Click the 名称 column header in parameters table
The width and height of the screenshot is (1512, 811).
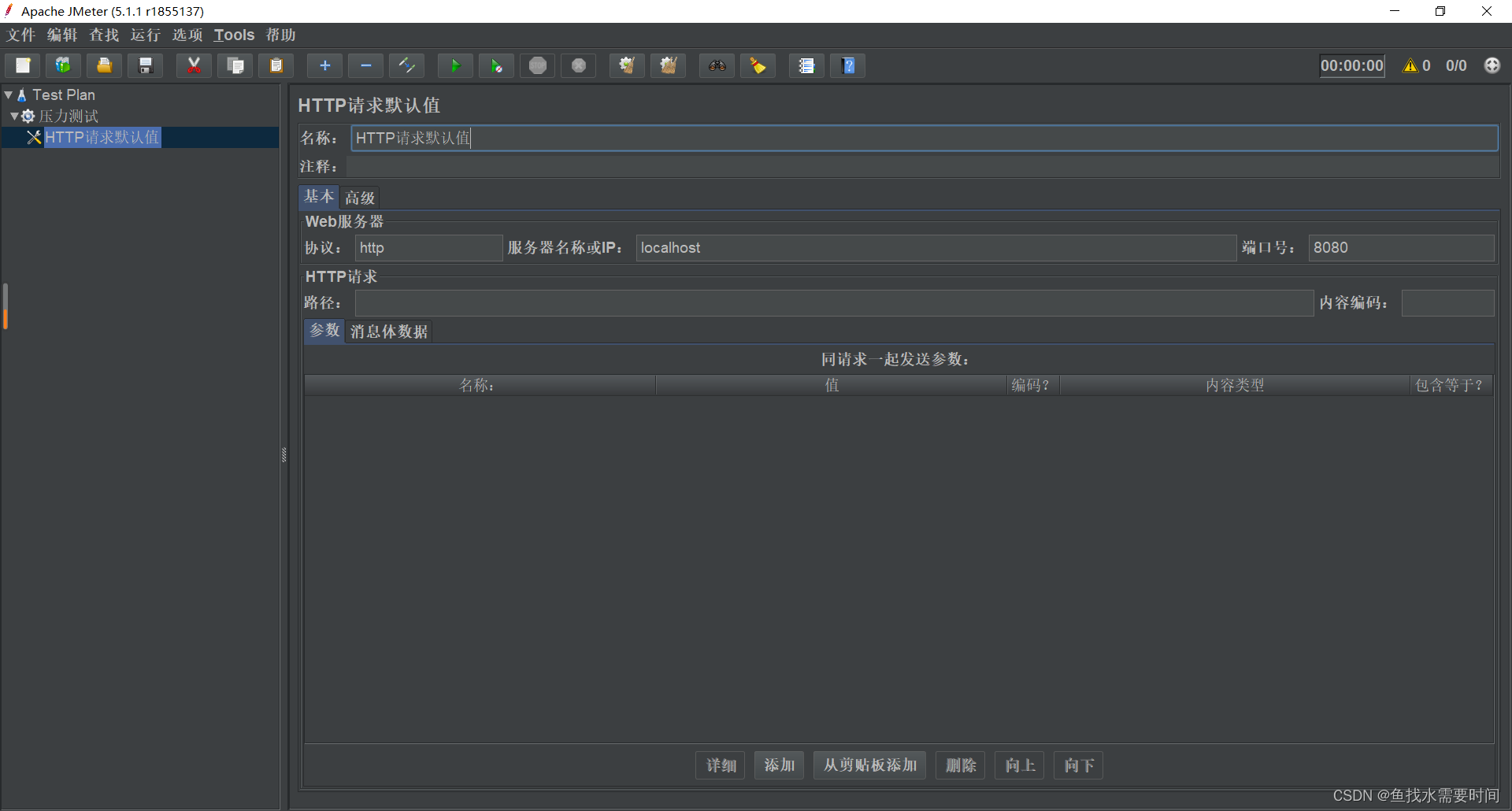pyautogui.click(x=480, y=385)
